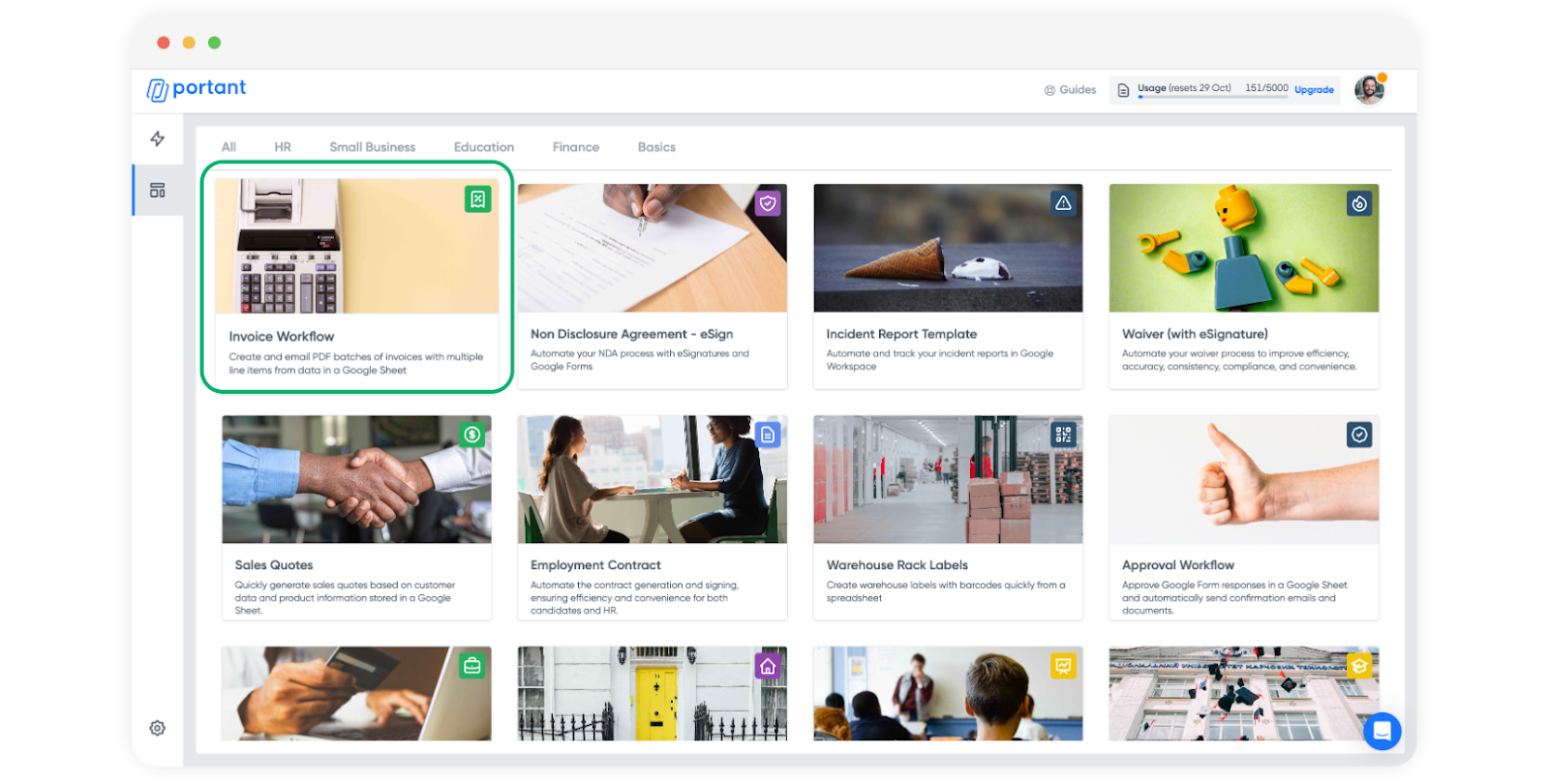
Task: Open the blue chat support bubble
Action: [1382, 731]
